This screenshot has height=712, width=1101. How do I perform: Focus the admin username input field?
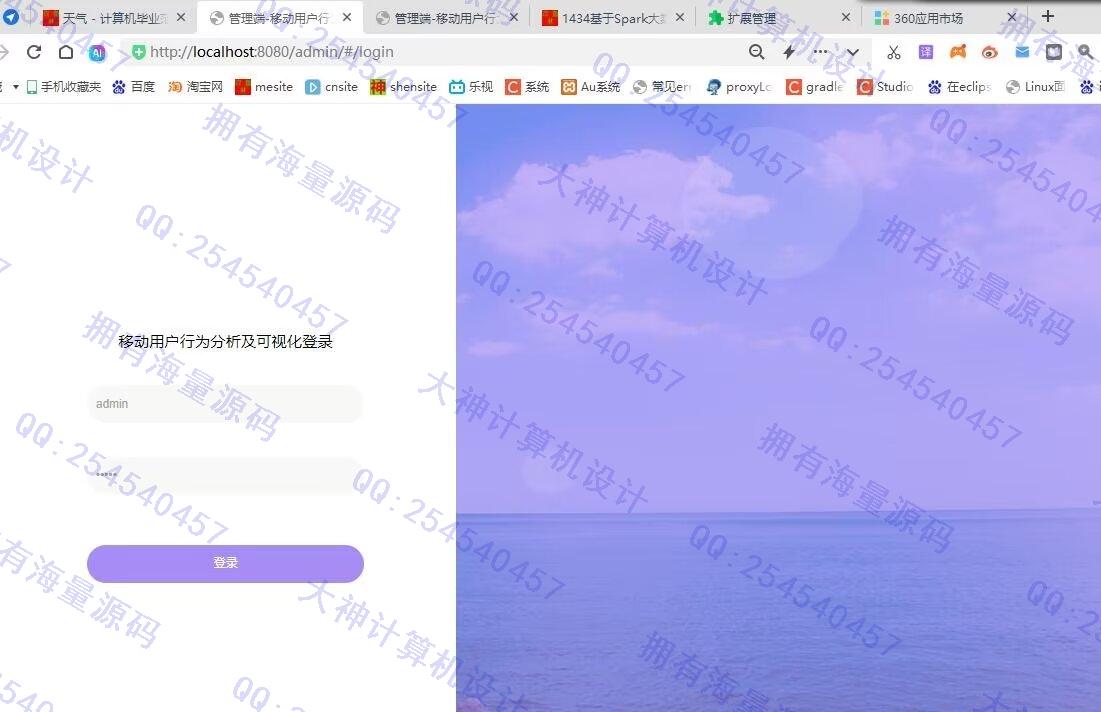click(x=225, y=404)
